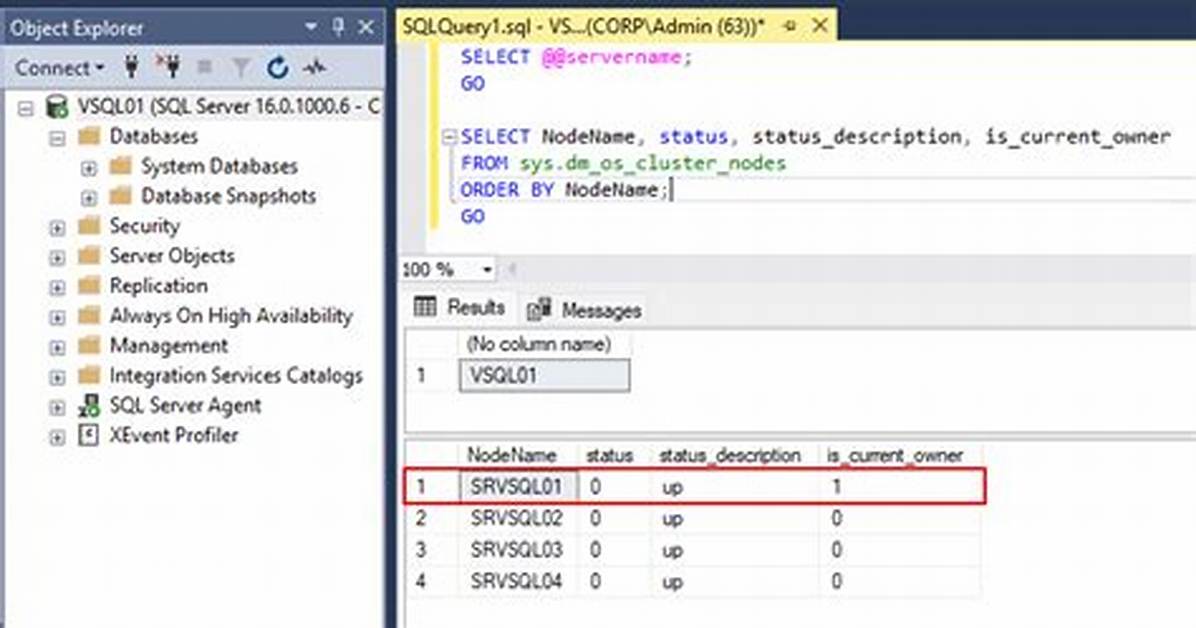Click the sys.dm_os_cluster_nodes text in query
The width and height of the screenshot is (1196, 628).
(653, 163)
